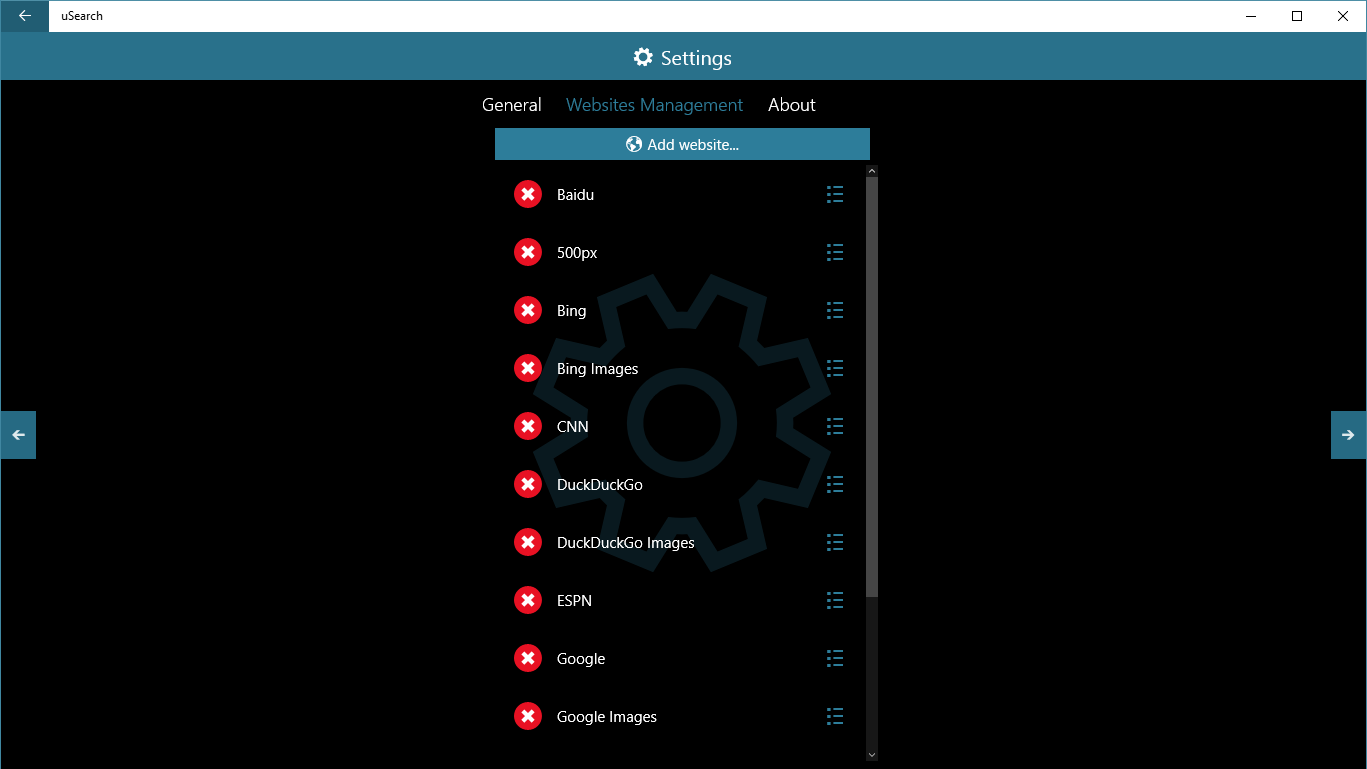The image size is (1367, 769).
Task: Remove CNN using its red X
Action: click(528, 427)
